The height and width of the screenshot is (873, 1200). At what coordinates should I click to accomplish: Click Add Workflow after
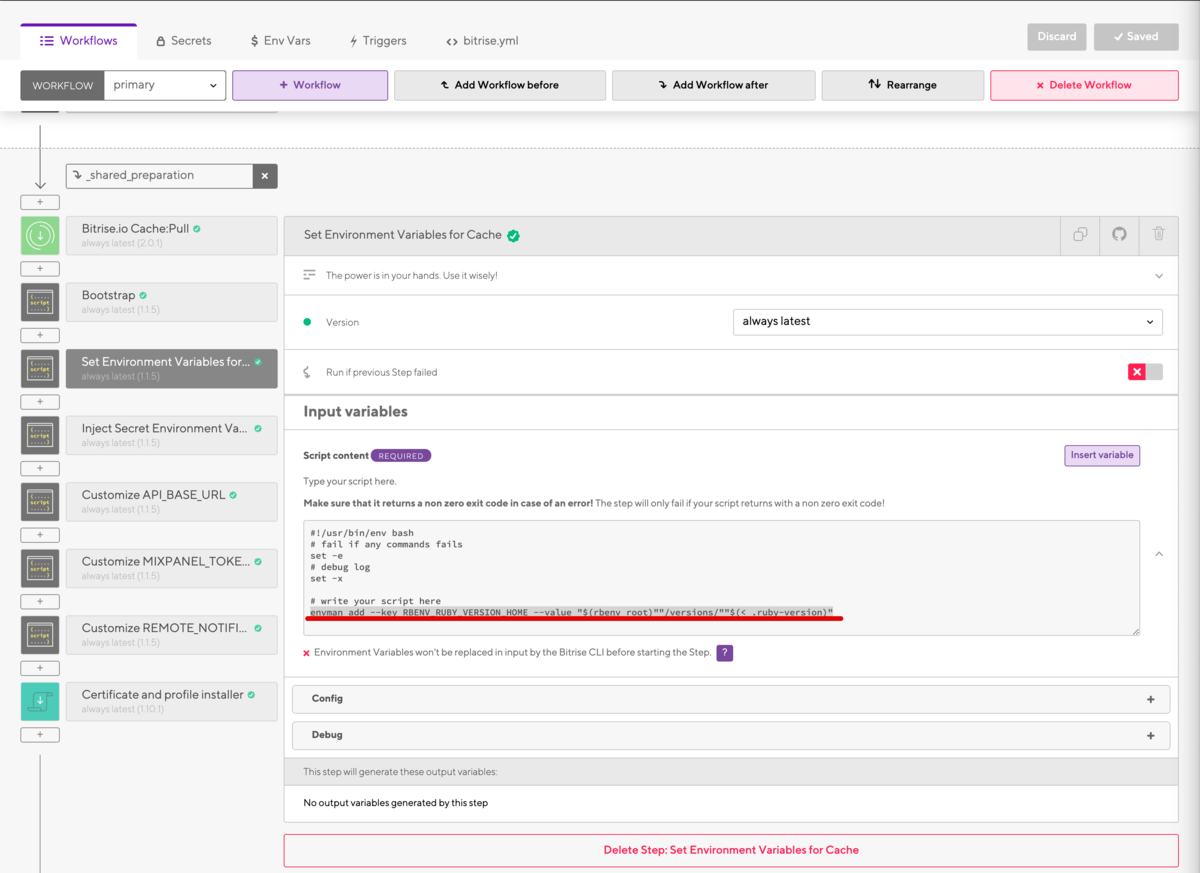point(714,85)
